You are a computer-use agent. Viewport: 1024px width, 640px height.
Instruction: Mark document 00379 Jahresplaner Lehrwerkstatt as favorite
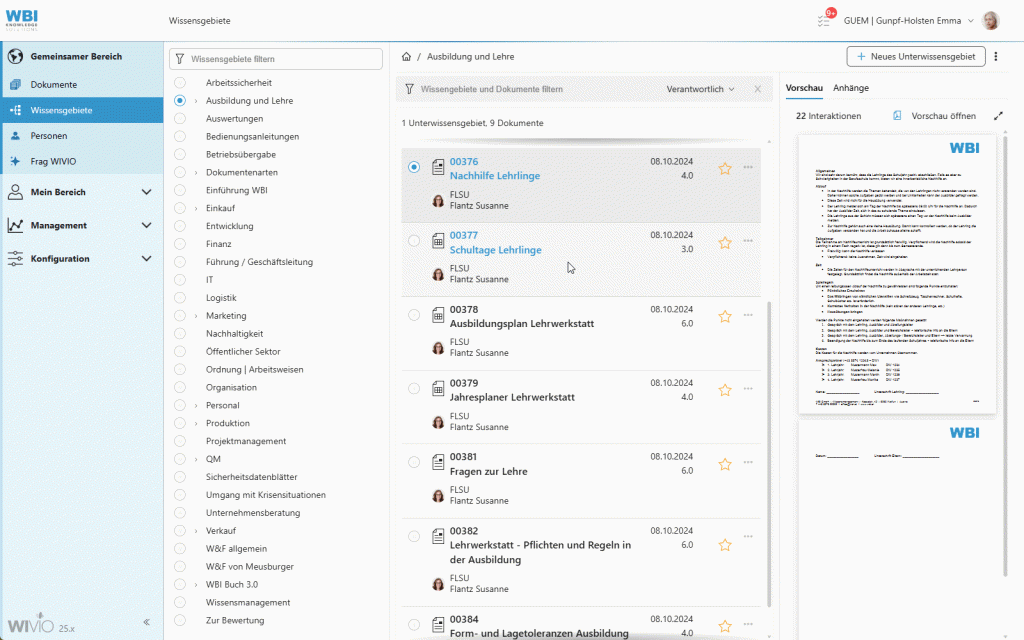click(x=724, y=388)
